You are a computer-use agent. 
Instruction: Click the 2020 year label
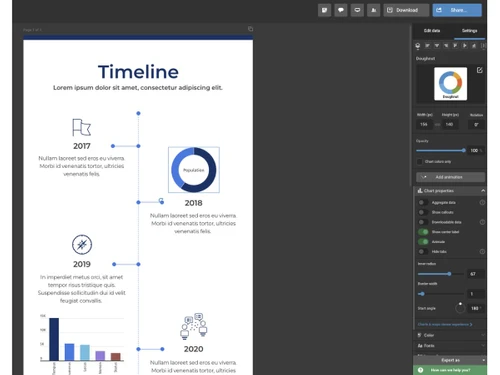[x=194, y=349]
